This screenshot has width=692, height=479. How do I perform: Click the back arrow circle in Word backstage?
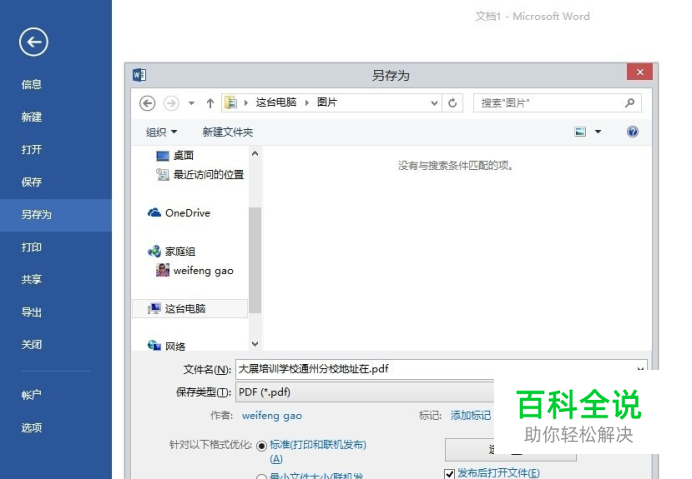[34, 42]
